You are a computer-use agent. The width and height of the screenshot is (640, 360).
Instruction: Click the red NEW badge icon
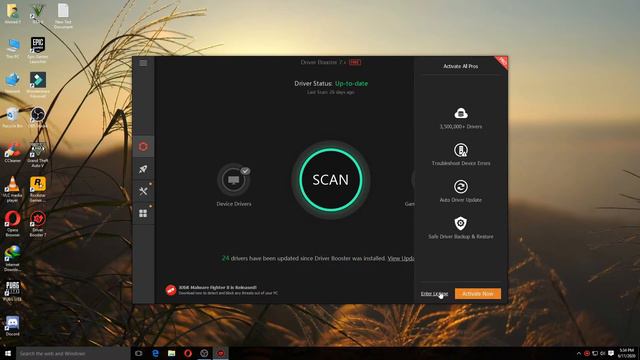point(171,290)
